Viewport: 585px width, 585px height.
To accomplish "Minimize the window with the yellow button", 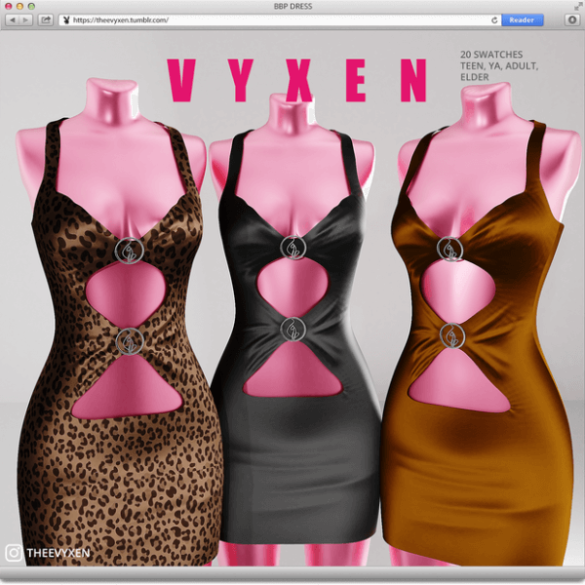I will click(20, 6).
